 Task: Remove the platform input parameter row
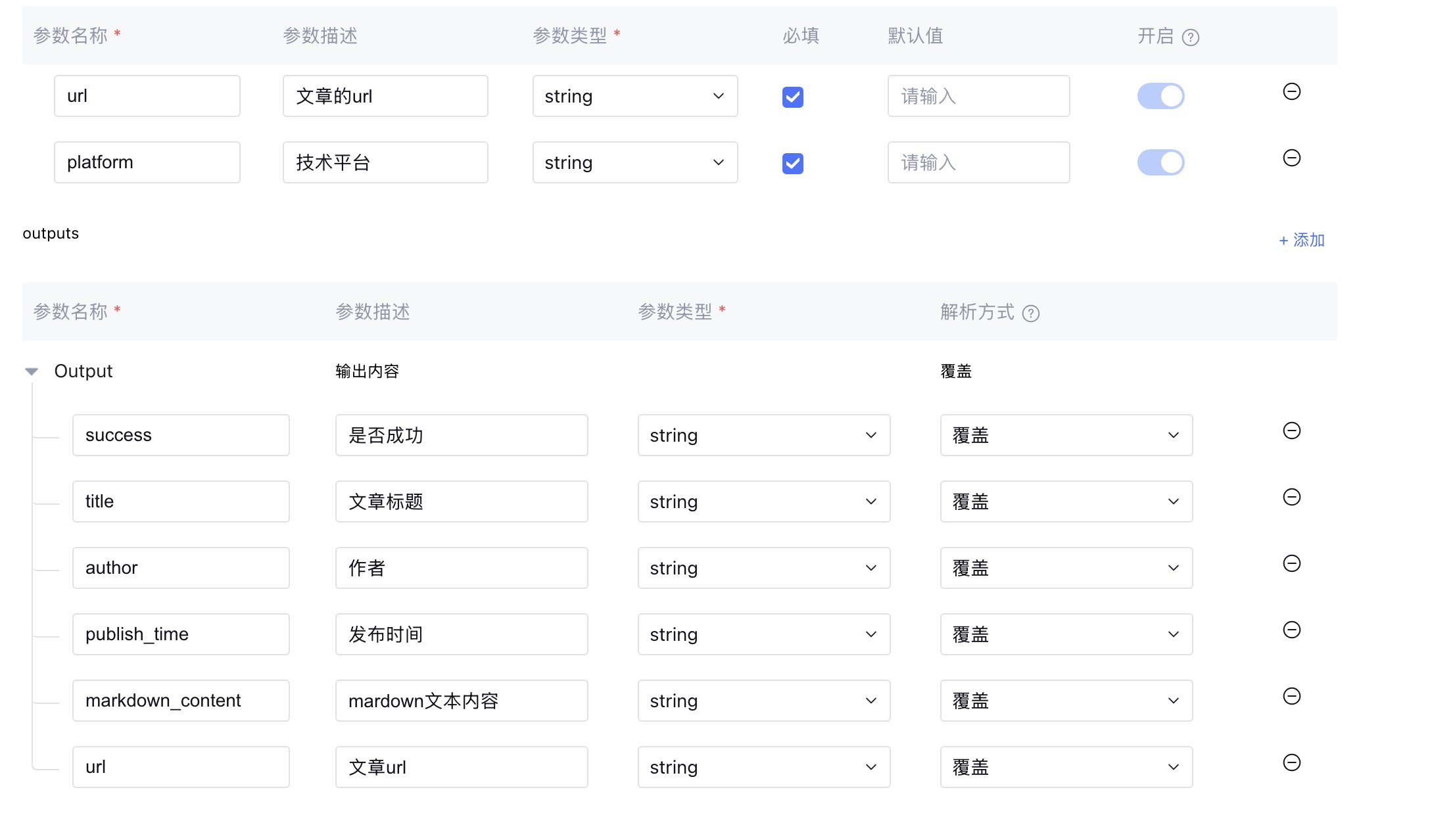point(1291,158)
